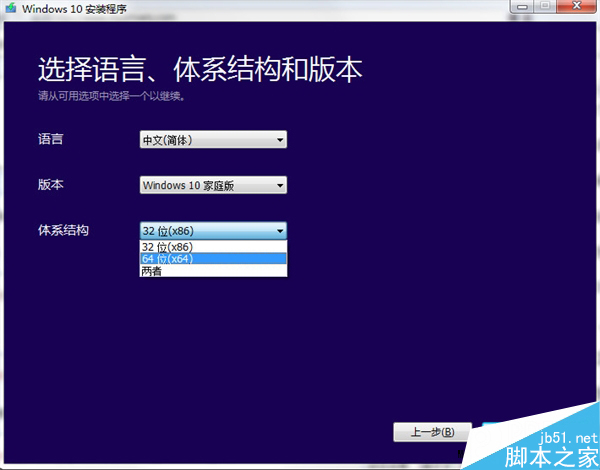This screenshot has height=470, width=600.
Task: Choose 64 位(x64) option in list
Action: click(213, 259)
